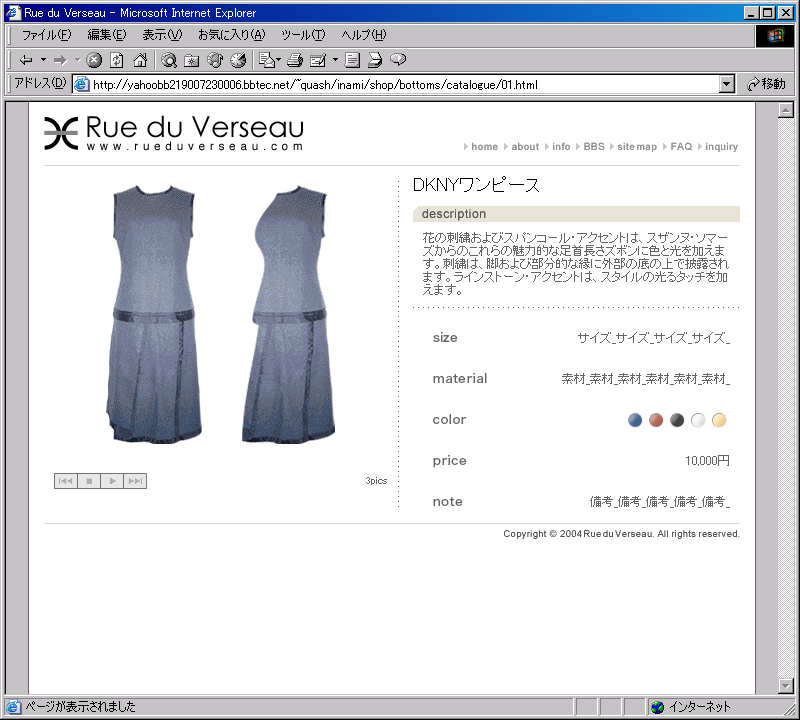The width and height of the screenshot is (800, 720).
Task: Click the front-view dress image
Action: click(154, 314)
